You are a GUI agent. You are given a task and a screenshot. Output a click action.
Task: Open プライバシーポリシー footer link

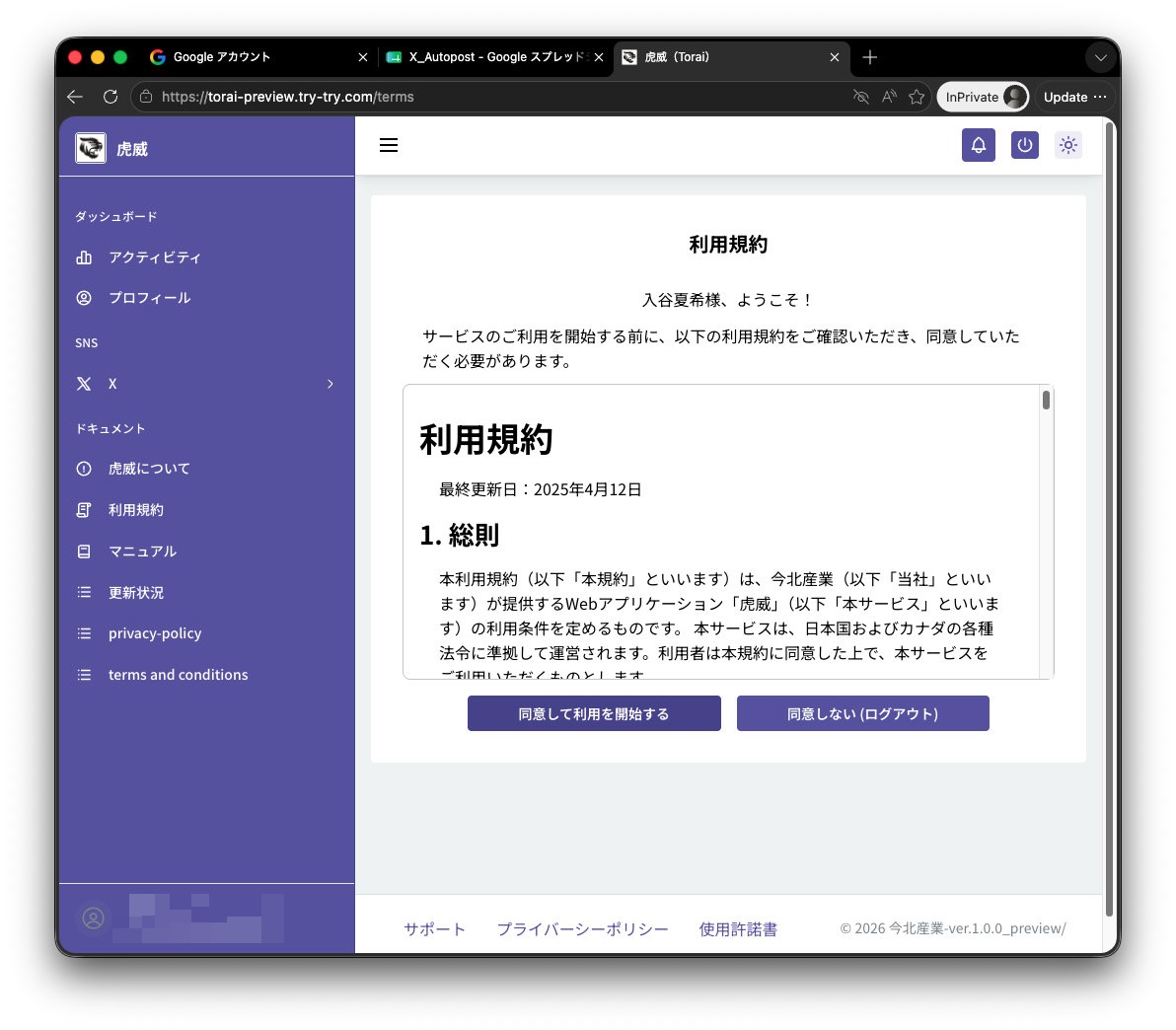[x=582, y=928]
